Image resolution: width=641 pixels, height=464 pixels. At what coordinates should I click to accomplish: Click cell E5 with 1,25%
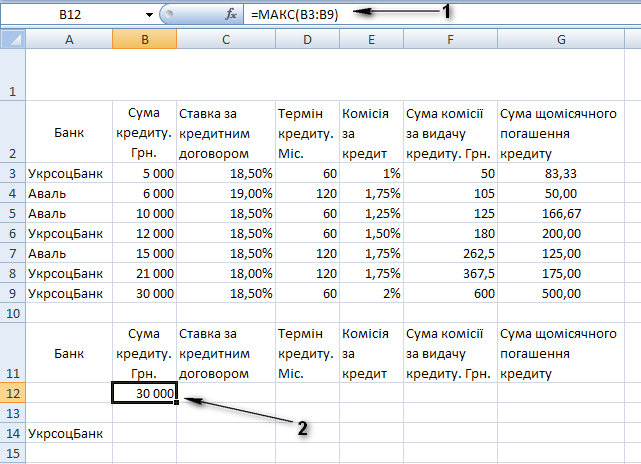(371, 213)
